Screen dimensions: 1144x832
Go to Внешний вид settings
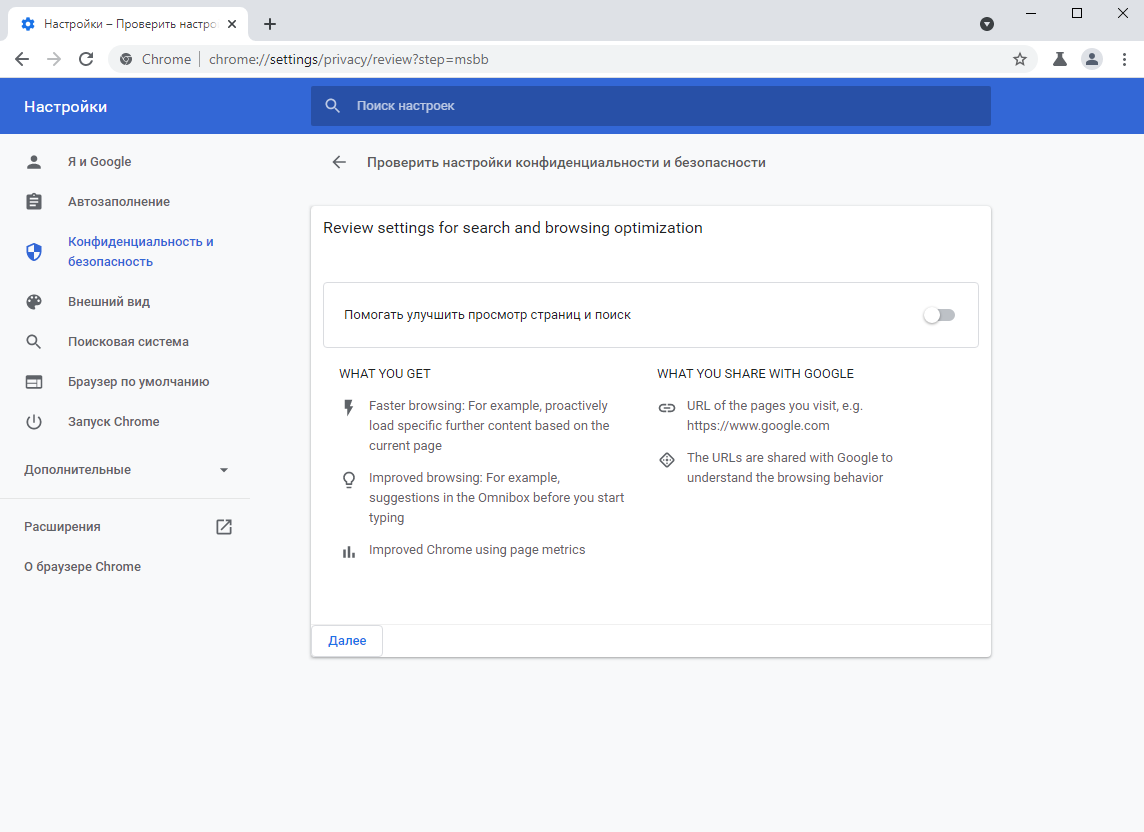point(108,302)
